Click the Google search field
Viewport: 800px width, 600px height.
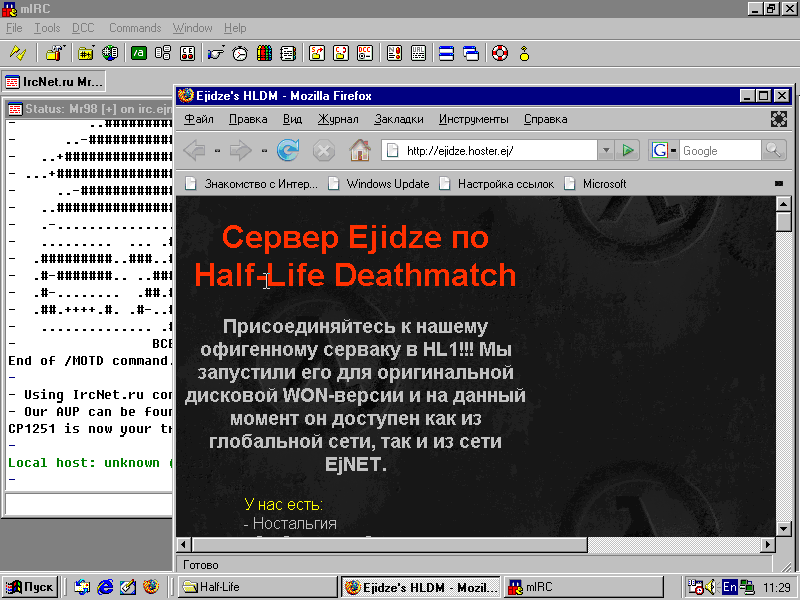[719, 151]
